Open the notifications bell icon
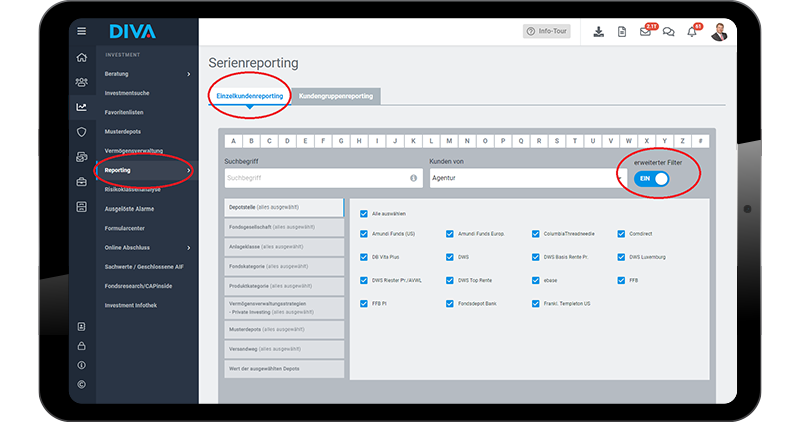 (x=692, y=32)
